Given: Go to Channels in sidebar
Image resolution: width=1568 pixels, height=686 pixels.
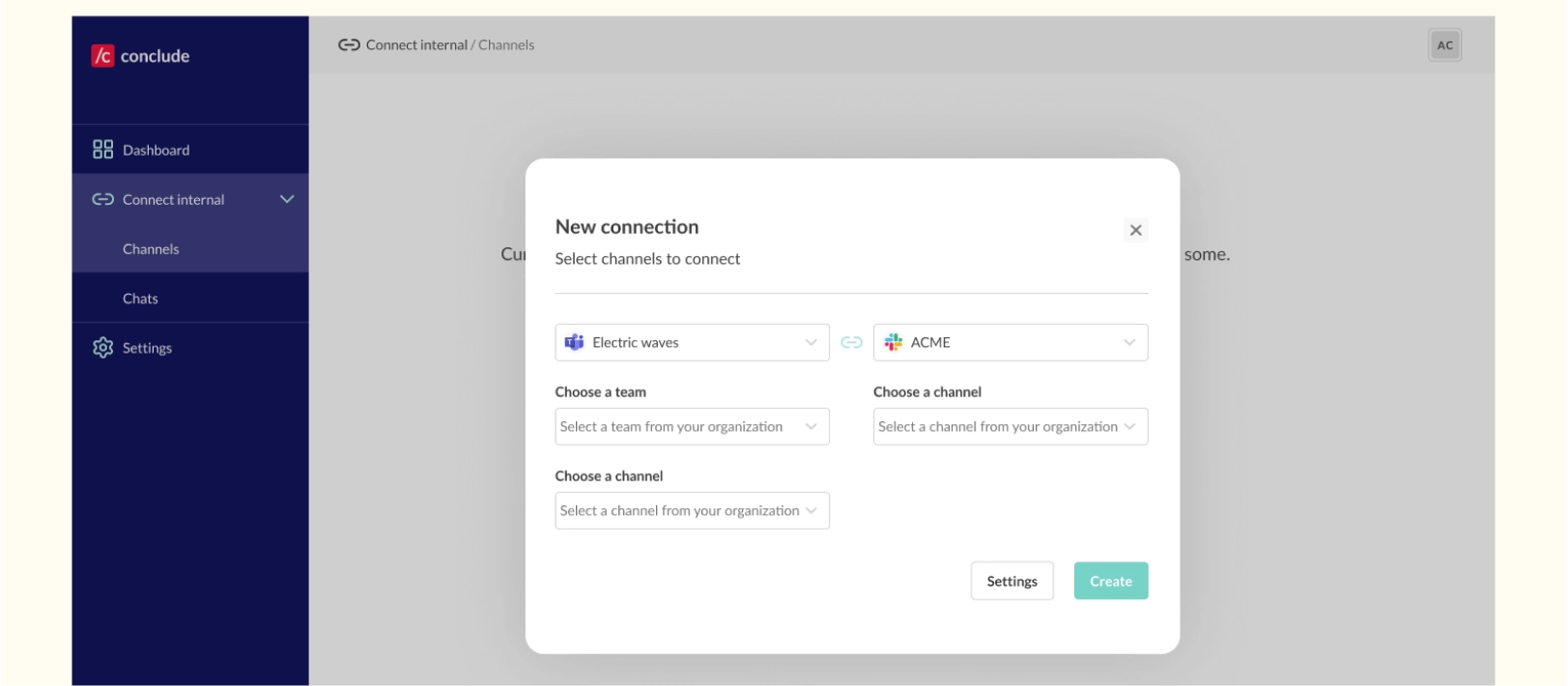Looking at the screenshot, I should coord(190,248).
